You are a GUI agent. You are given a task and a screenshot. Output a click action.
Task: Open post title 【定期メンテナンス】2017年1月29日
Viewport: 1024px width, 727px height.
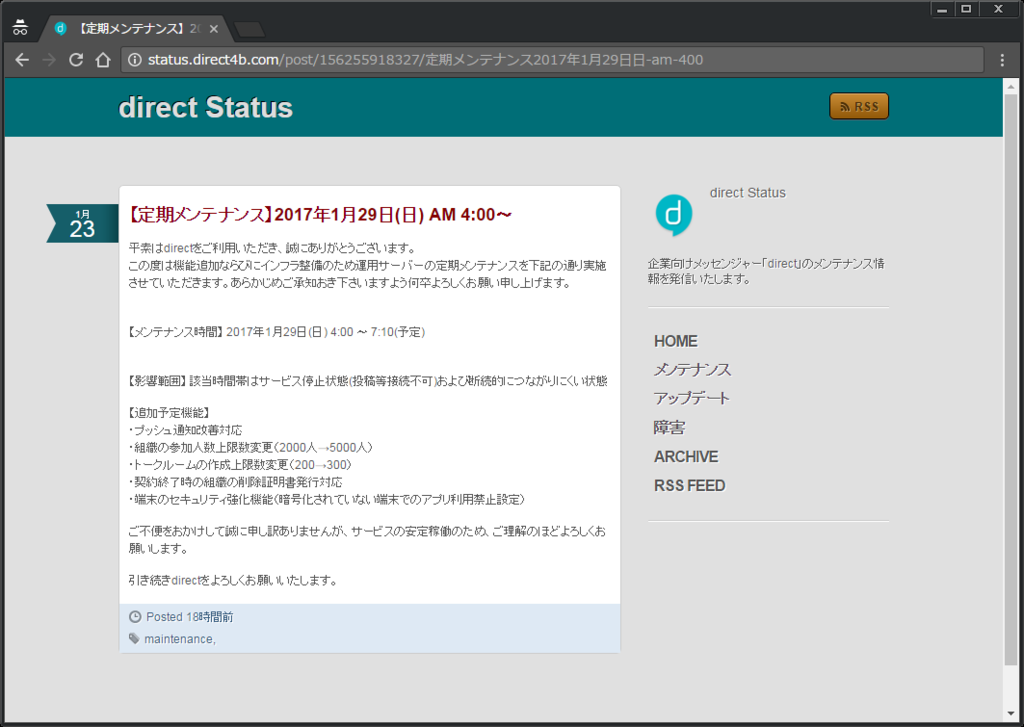[x=319, y=215]
